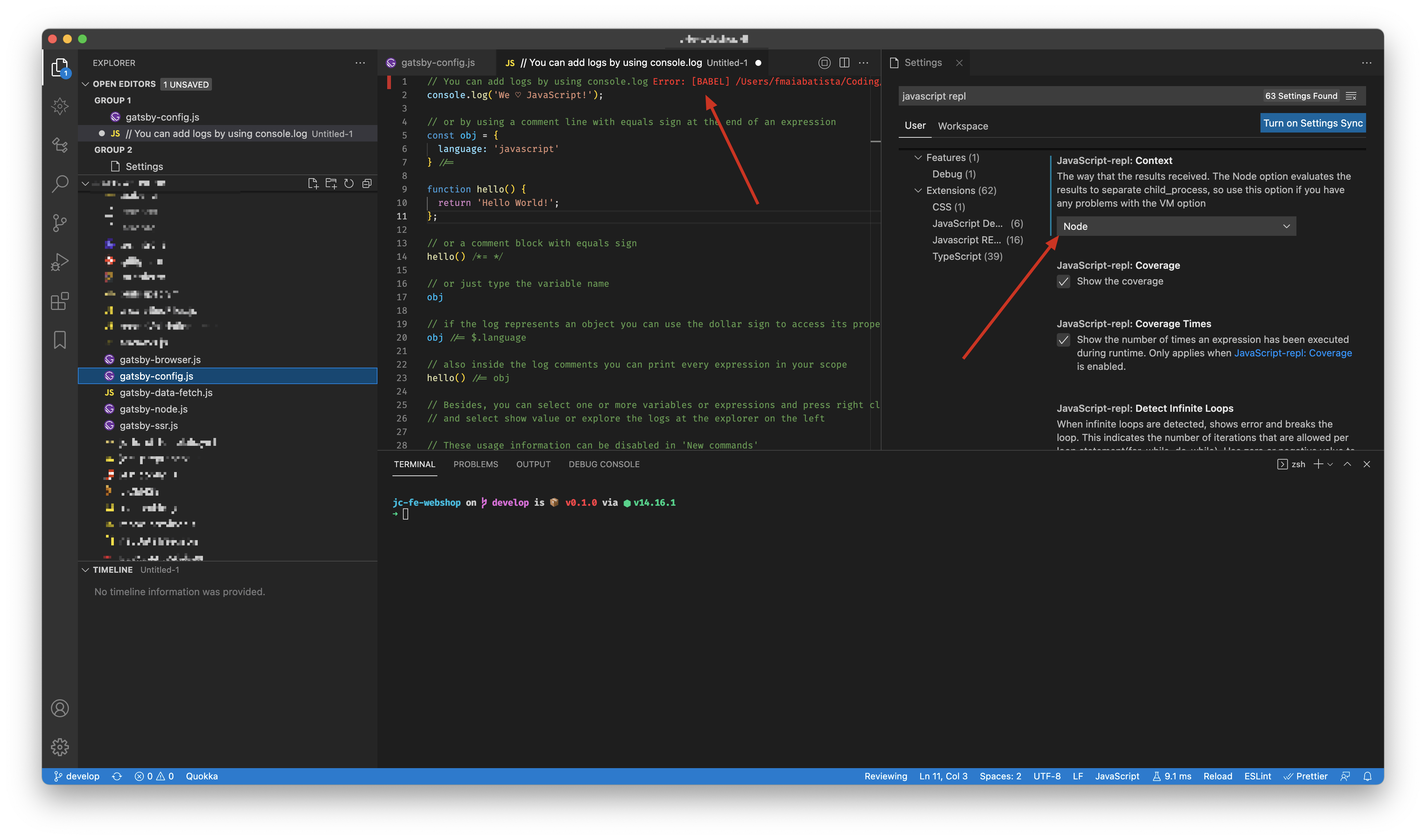Click the split editor right icon
The height and width of the screenshot is (840, 1426).
point(843,63)
